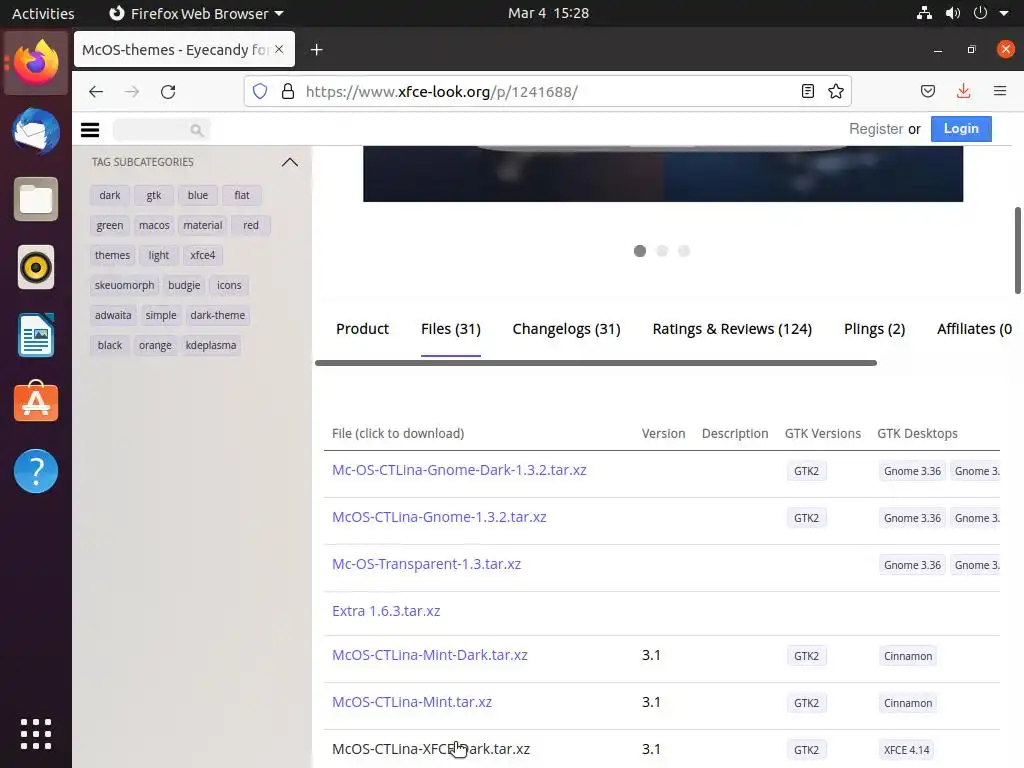Open LibreOffice Writer from the dock
The height and width of the screenshot is (768, 1024).
36,335
